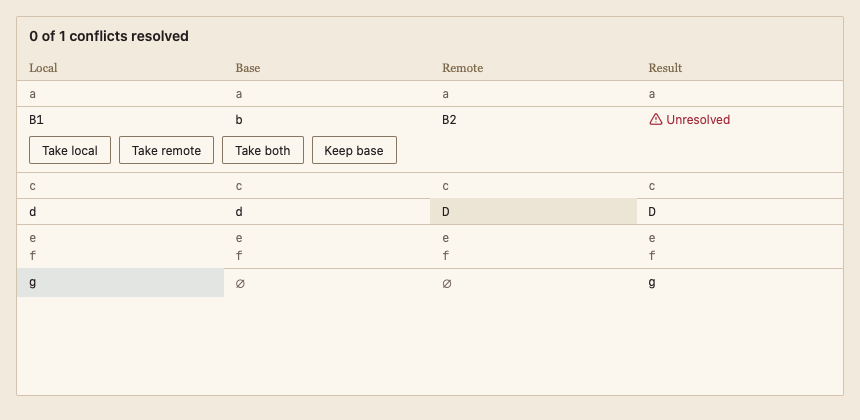Click the empty-set symbol in Remote column

[446, 283]
